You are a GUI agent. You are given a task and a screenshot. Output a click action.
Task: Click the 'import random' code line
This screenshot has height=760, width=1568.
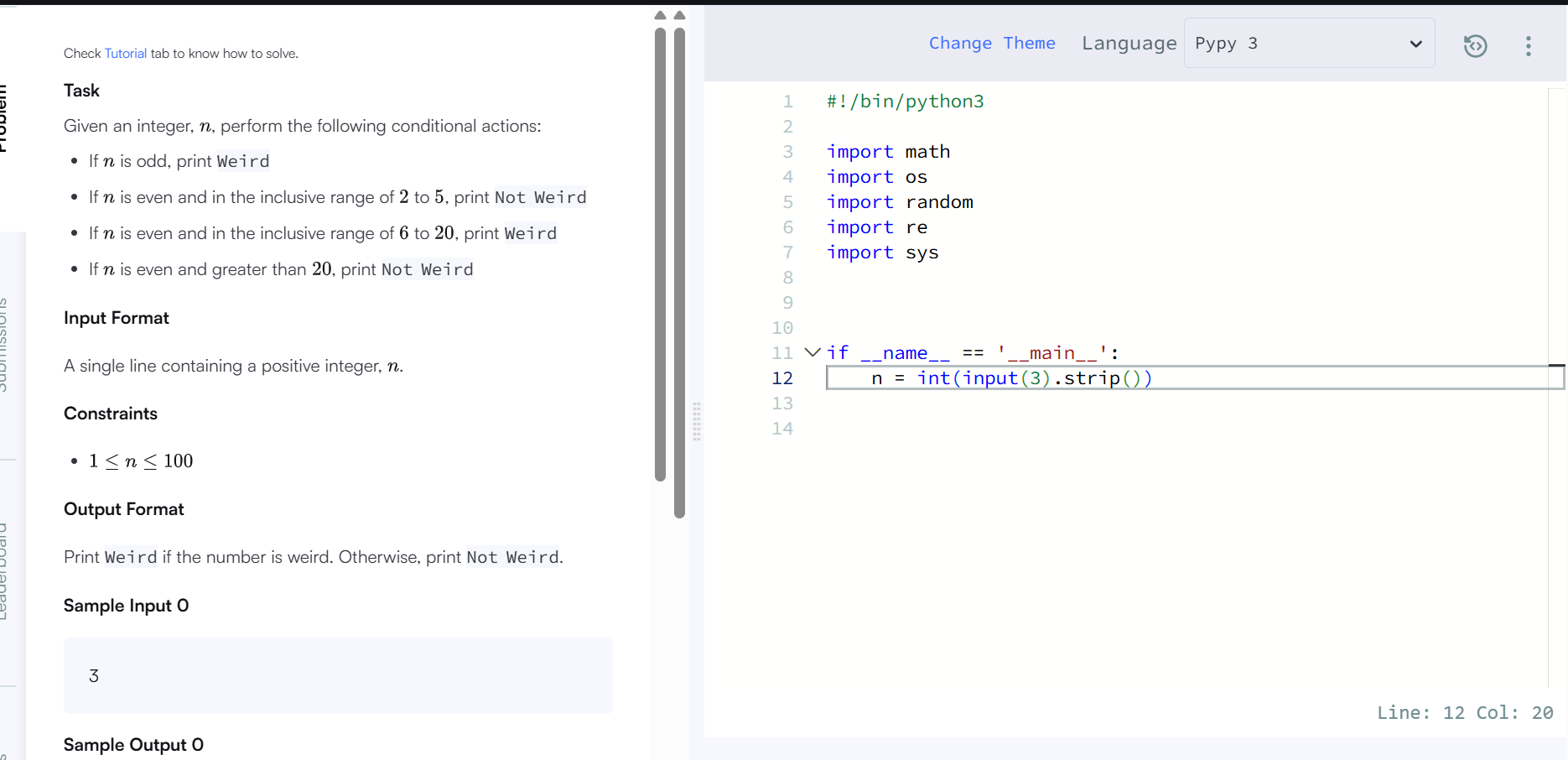pyautogui.click(x=901, y=202)
